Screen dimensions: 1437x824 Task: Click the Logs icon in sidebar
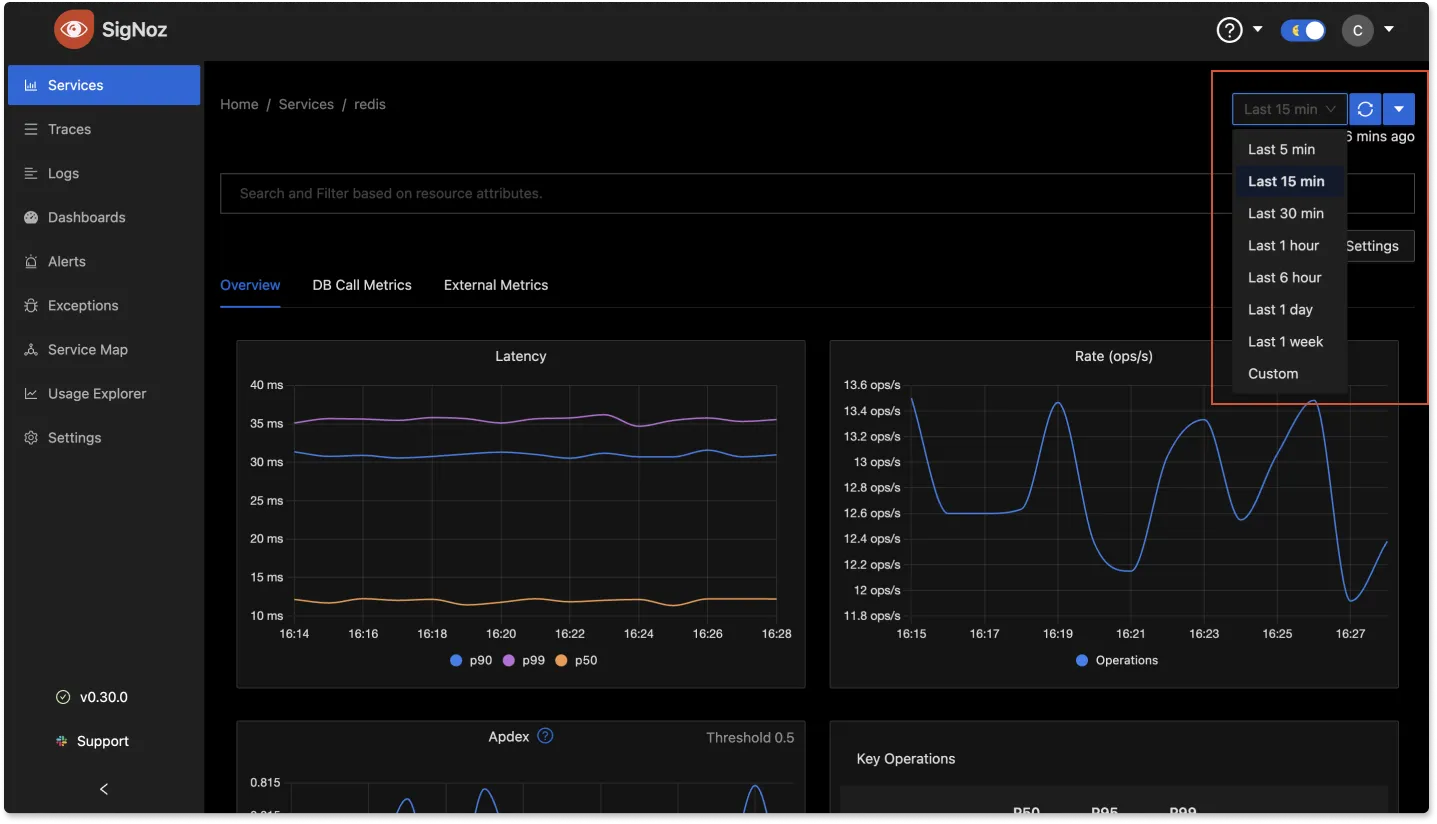[x=30, y=173]
